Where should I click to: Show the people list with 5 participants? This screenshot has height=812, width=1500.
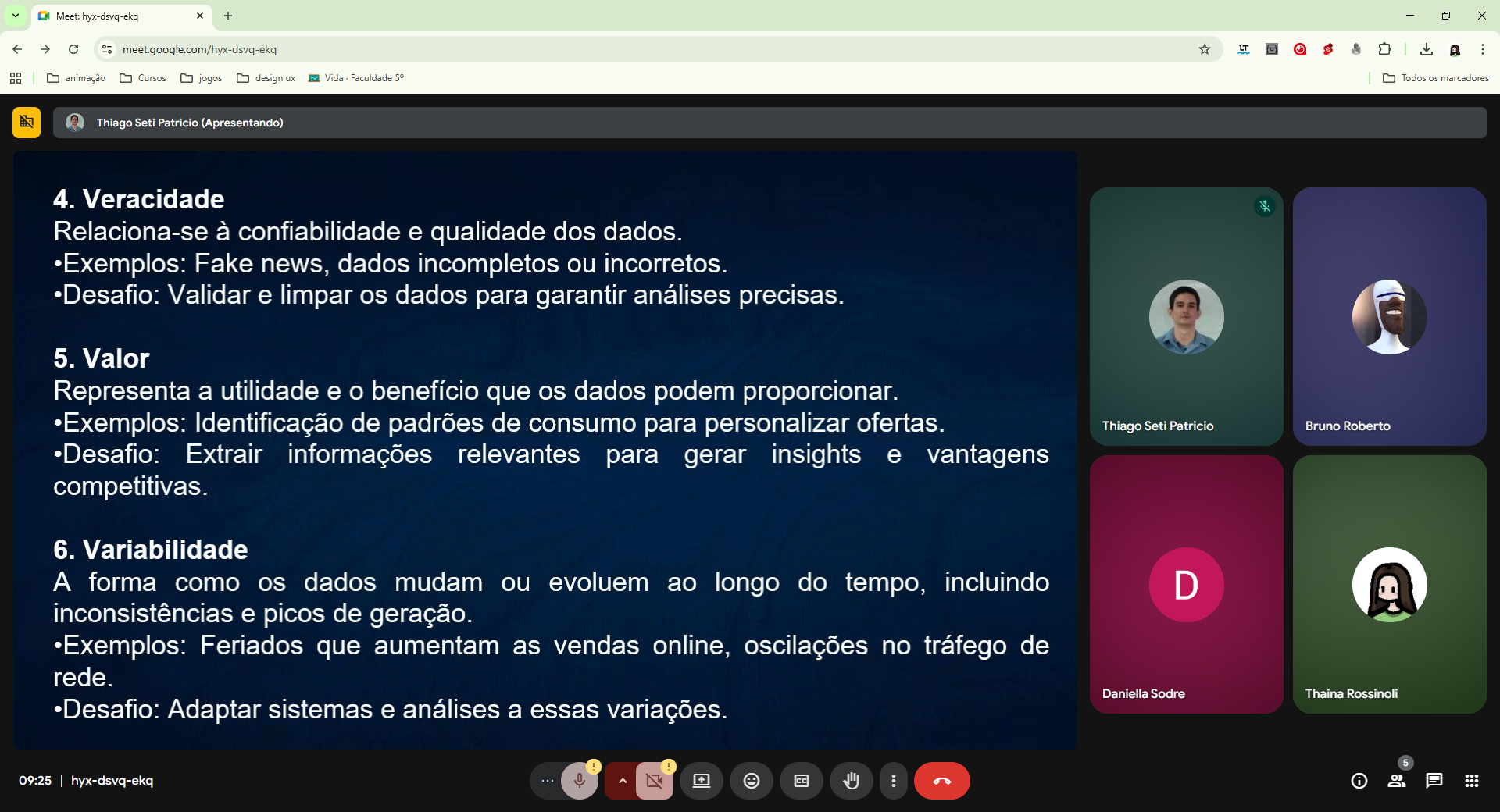(1397, 781)
